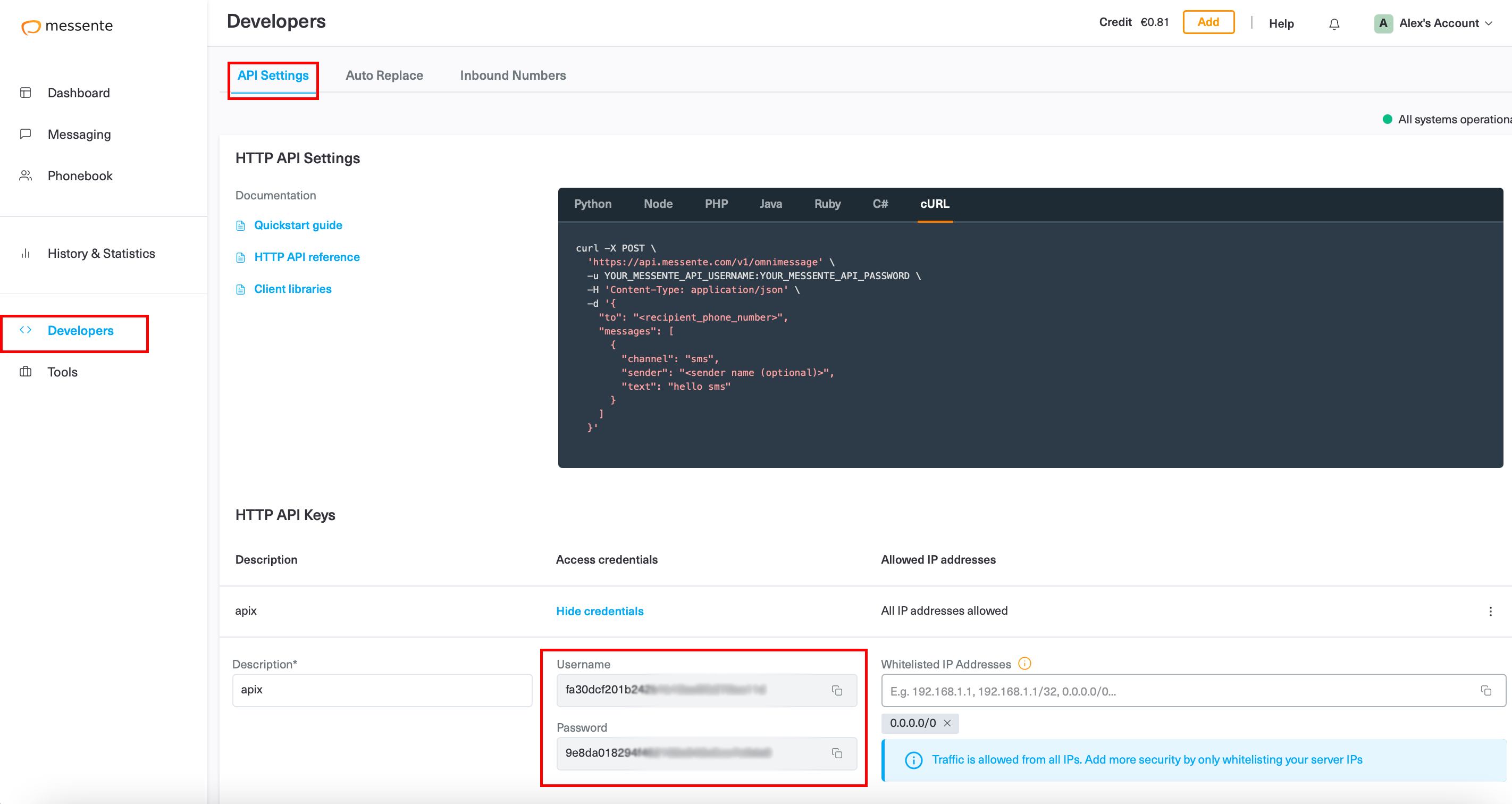Open the Help link
This screenshot has height=804, width=1512.
pos(1281,23)
